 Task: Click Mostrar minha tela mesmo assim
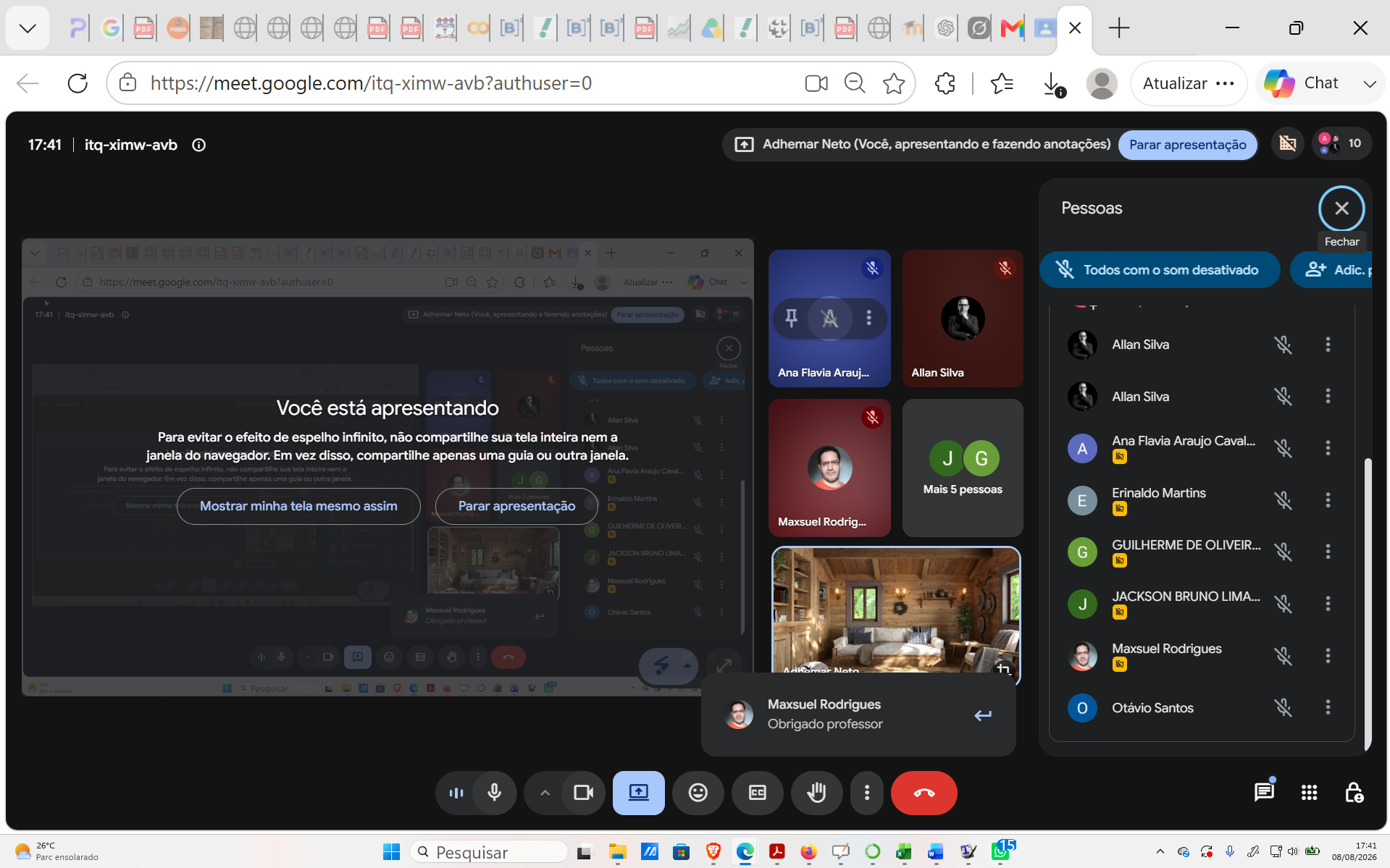[x=298, y=506]
